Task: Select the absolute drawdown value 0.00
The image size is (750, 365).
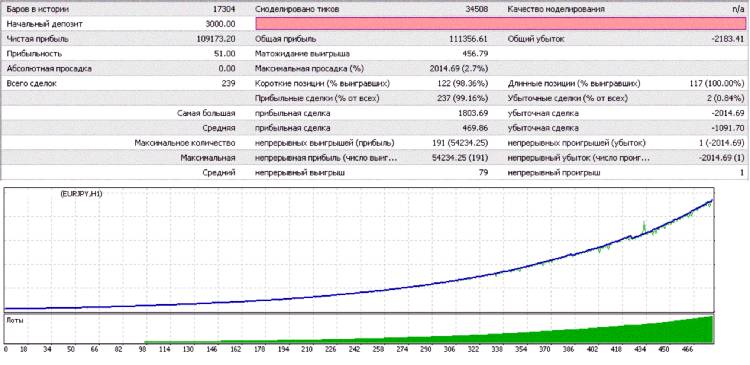Action: tap(227, 68)
